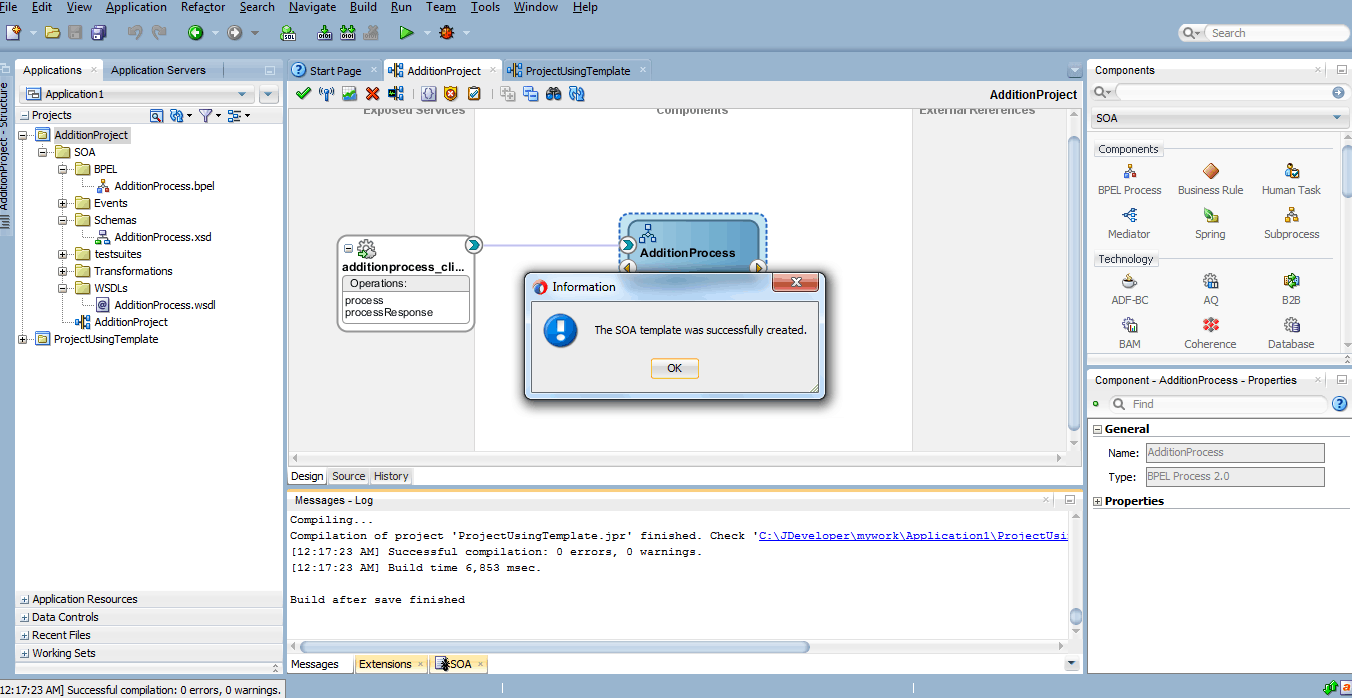Image resolution: width=1352 pixels, height=698 pixels.
Task: Expand the Application Resources section
Action: point(25,600)
